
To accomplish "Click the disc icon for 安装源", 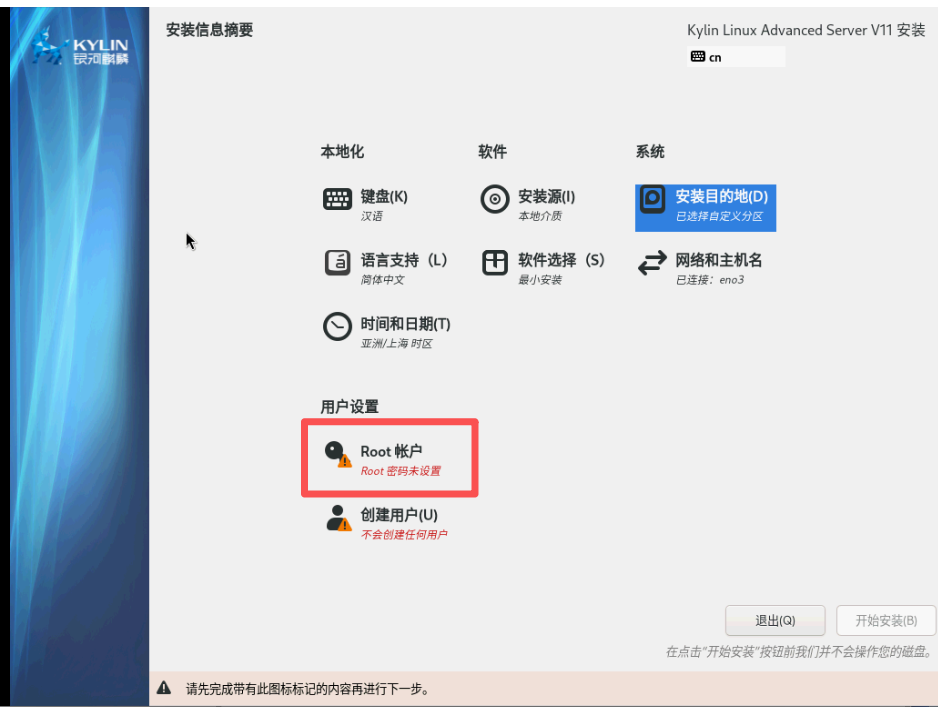I will click(495, 199).
